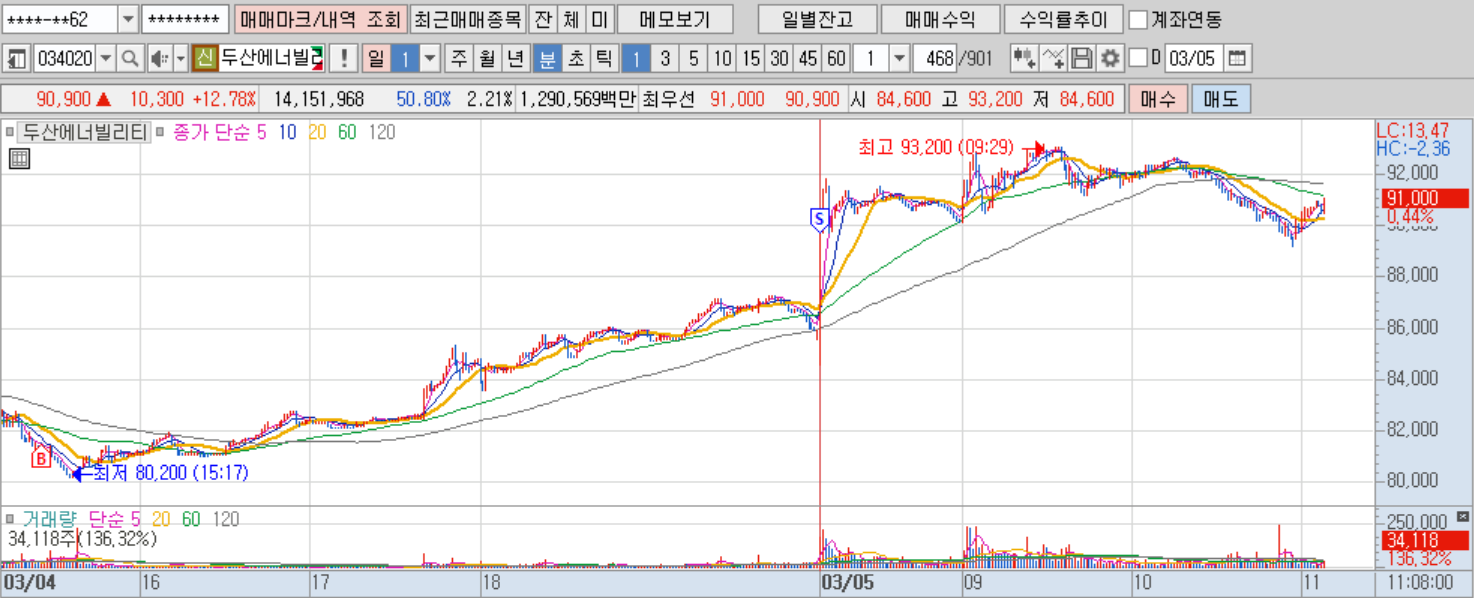Select 월 monthly period
1474x598 pixels.
(487, 58)
